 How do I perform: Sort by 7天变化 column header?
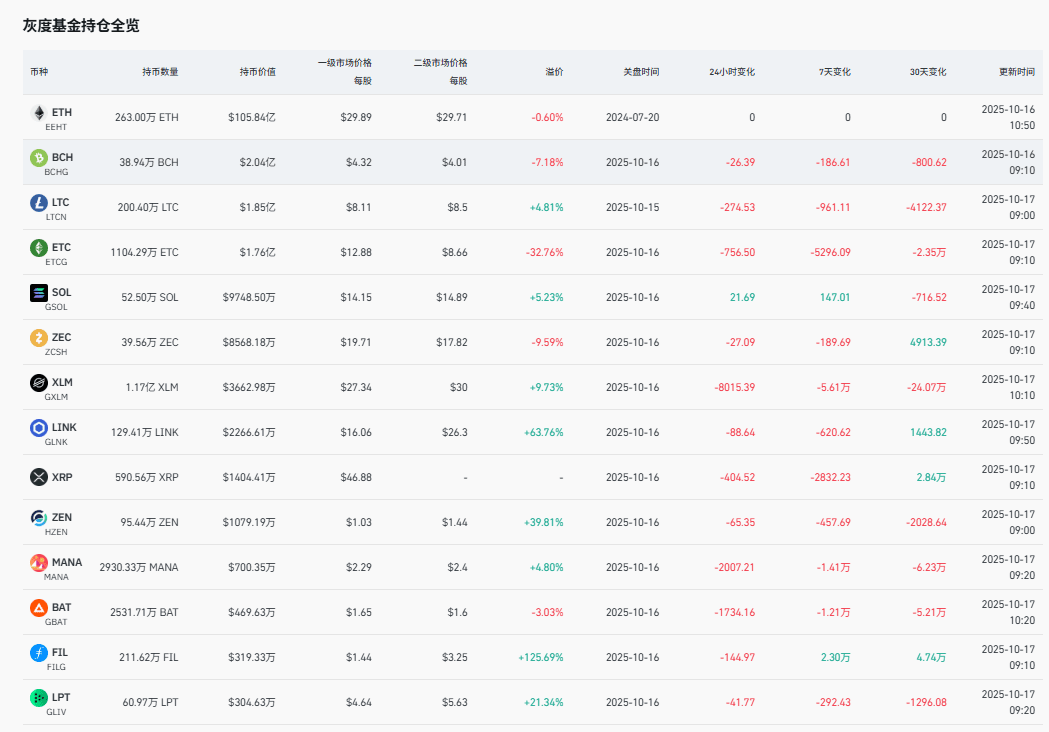(834, 72)
